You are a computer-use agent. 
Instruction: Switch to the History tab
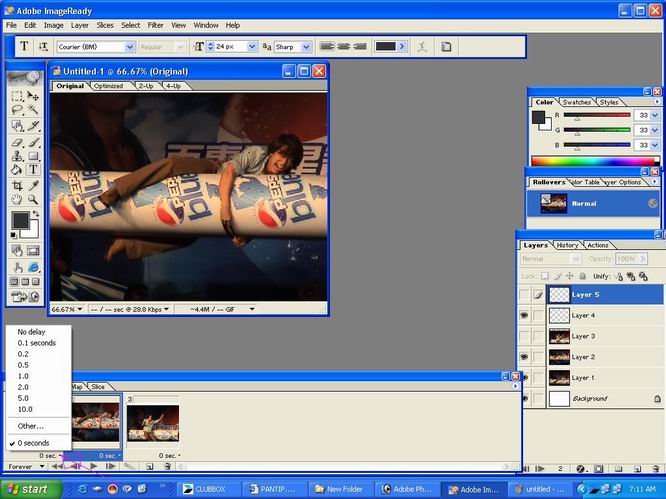click(x=567, y=245)
